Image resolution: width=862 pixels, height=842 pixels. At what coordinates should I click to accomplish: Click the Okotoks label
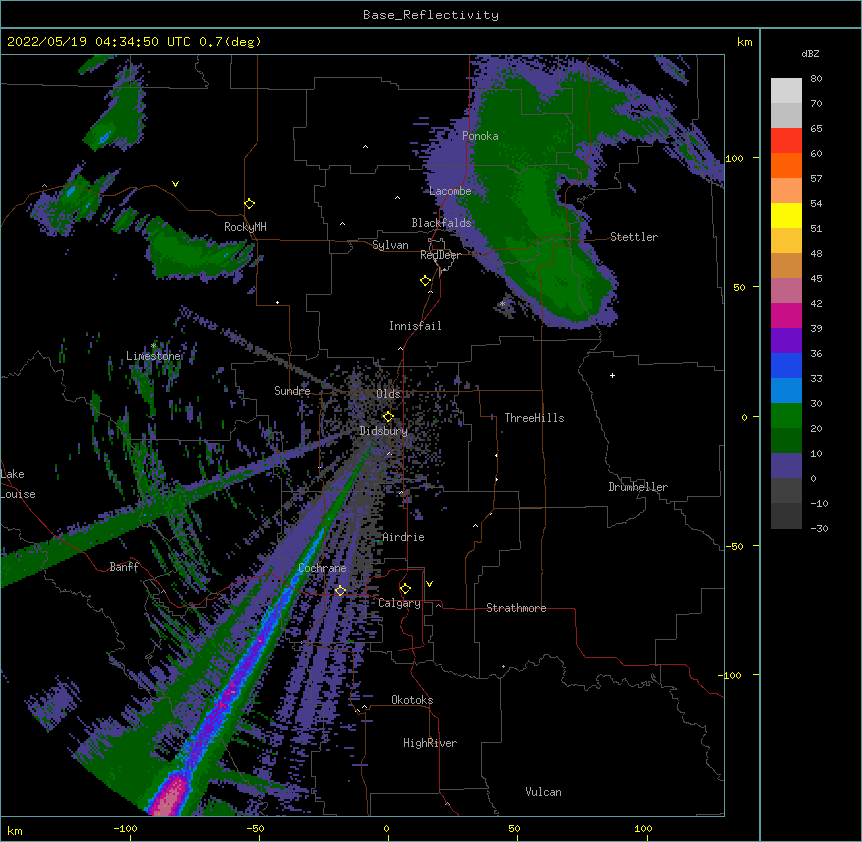[x=412, y=700]
